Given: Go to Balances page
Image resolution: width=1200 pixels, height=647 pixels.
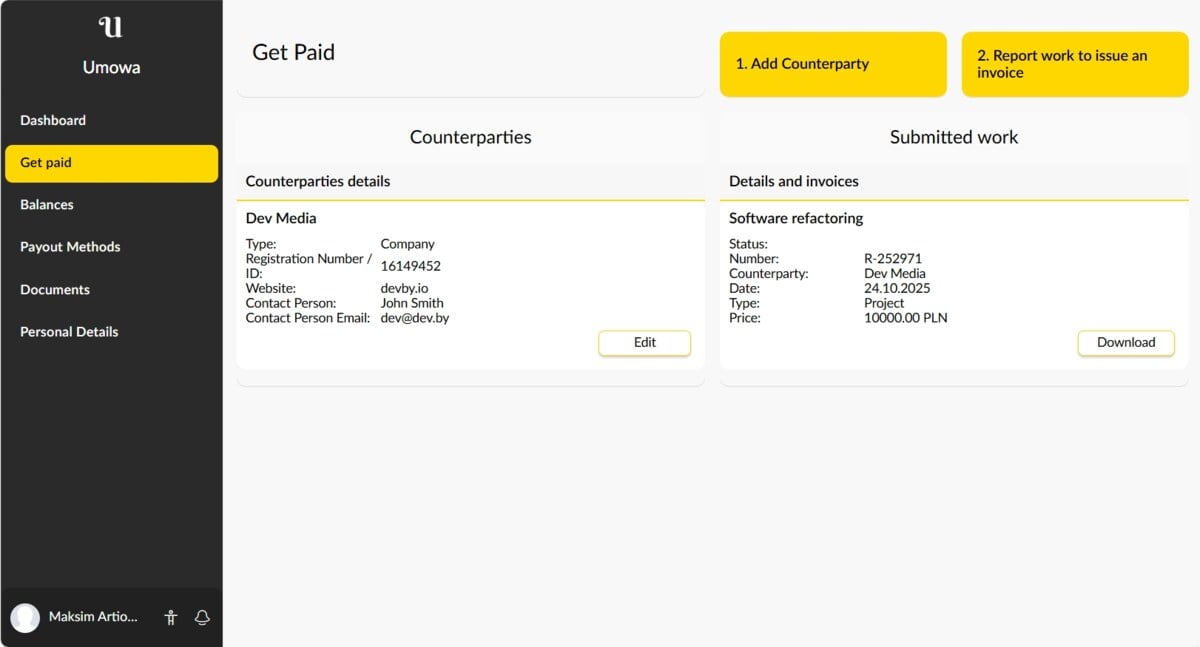Looking at the screenshot, I should [x=47, y=205].
